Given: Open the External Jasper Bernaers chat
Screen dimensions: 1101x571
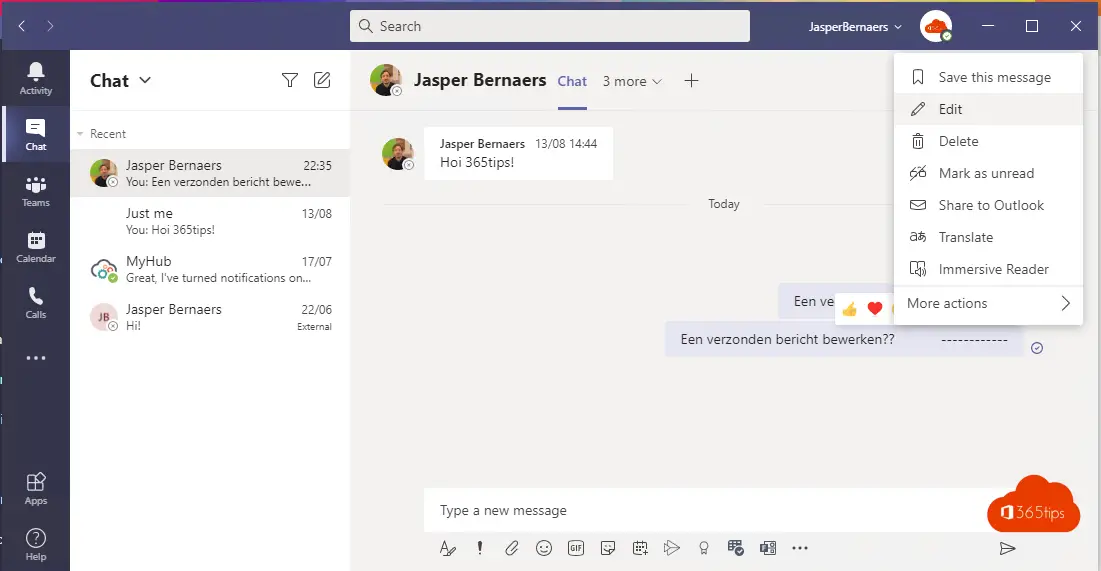Looking at the screenshot, I should pos(211,317).
